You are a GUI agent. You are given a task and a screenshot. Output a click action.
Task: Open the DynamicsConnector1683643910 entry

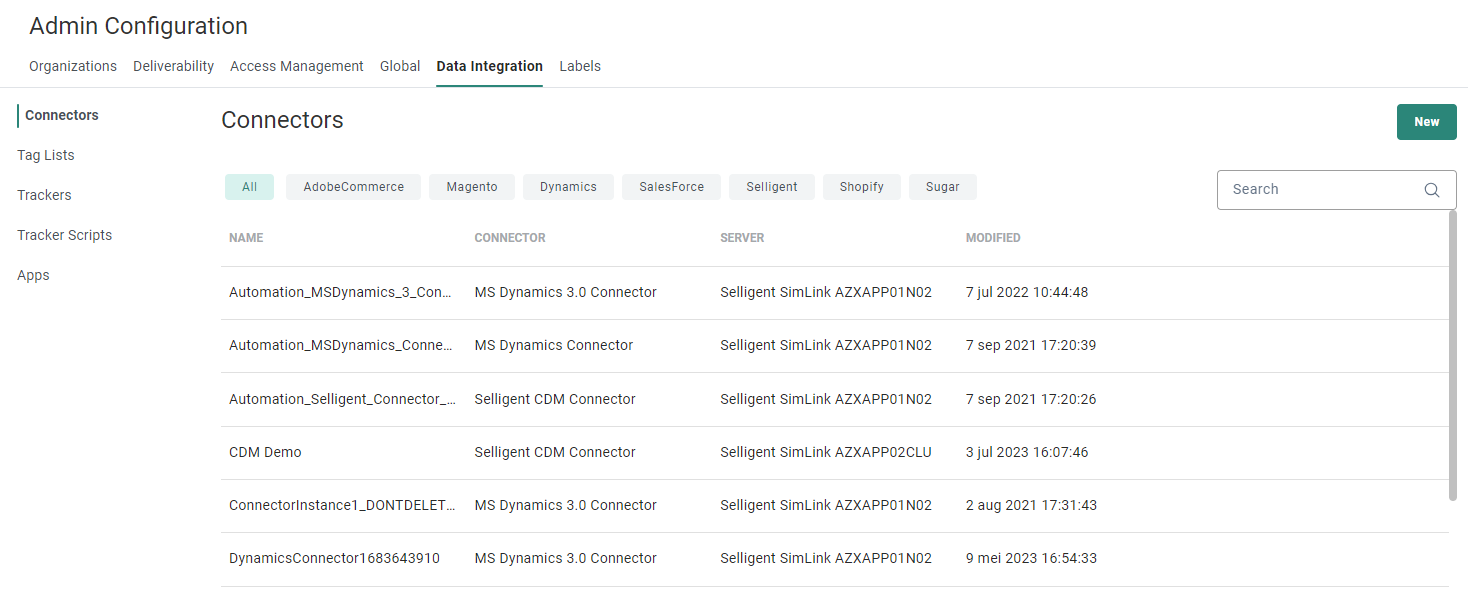pos(334,558)
